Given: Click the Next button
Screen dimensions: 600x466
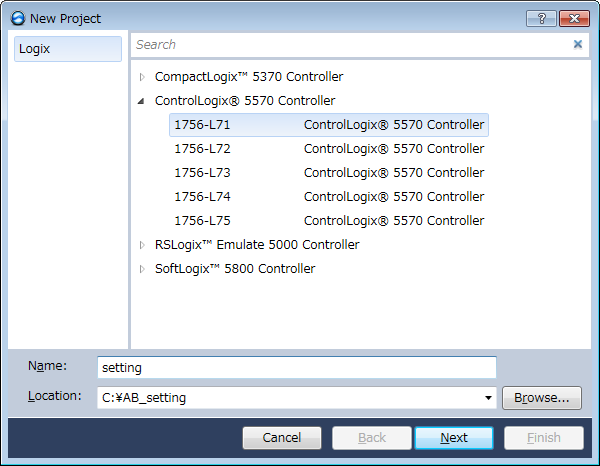Looking at the screenshot, I should tap(454, 438).
